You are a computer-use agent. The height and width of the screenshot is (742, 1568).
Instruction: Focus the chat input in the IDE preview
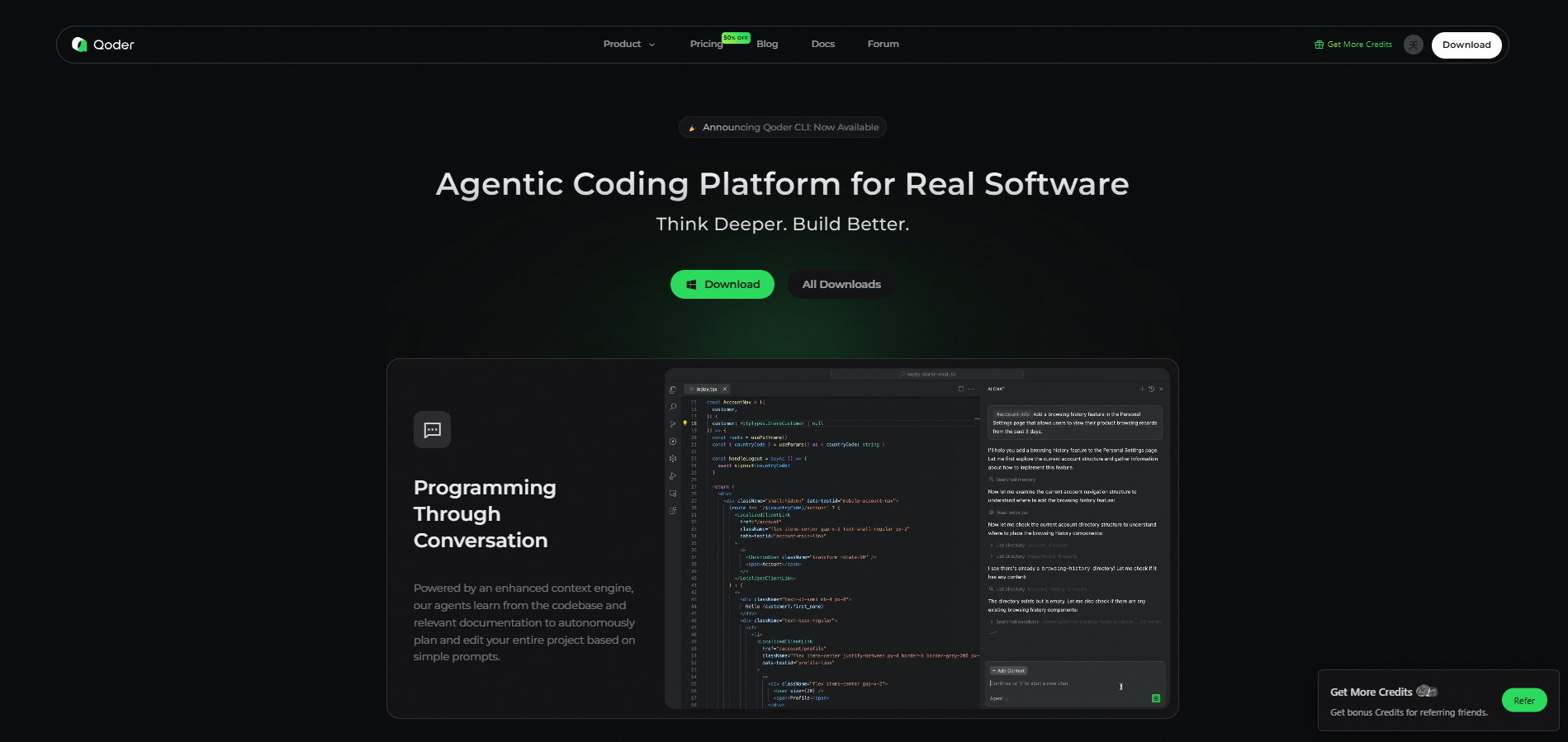click(x=1075, y=683)
